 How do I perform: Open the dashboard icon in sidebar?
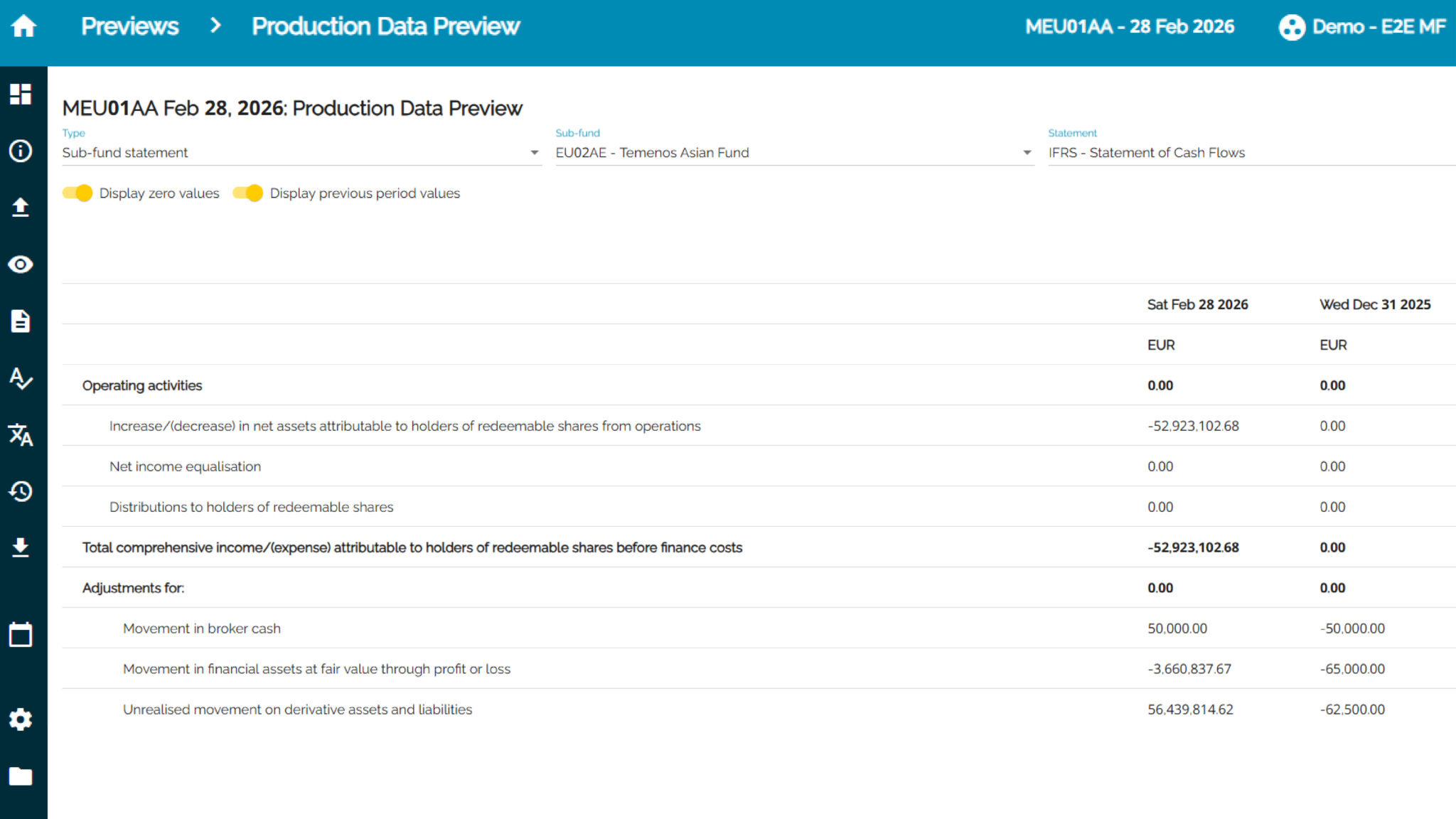pos(21,94)
